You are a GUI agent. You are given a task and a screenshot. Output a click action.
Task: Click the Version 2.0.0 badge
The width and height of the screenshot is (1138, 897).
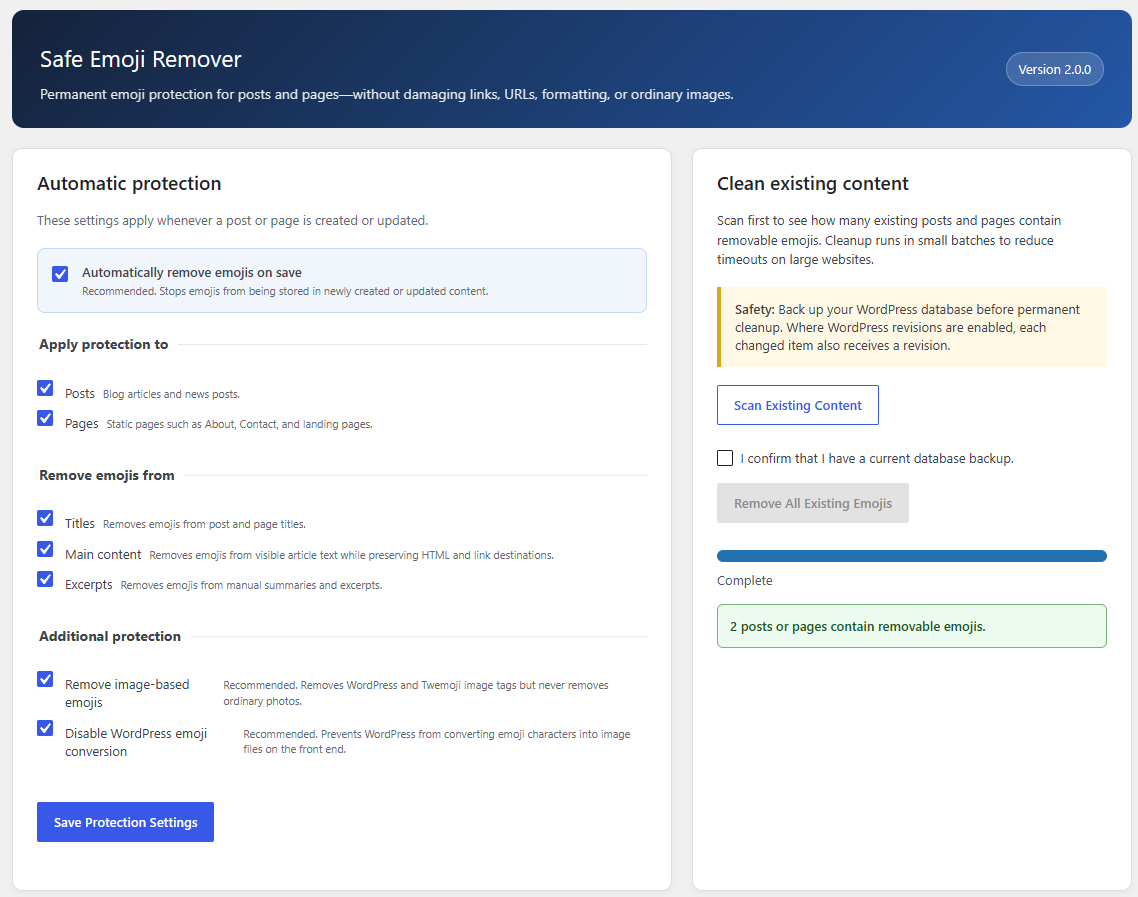(x=1055, y=70)
